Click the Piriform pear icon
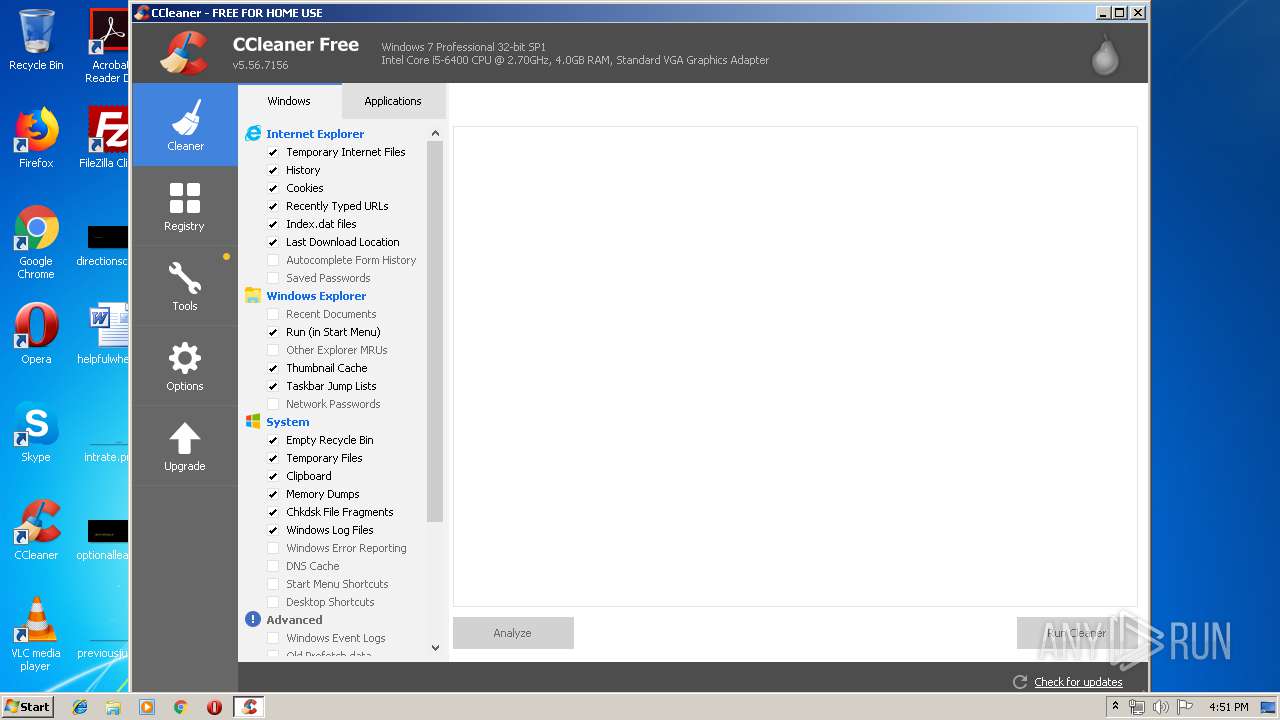The height and width of the screenshot is (720, 1280). [x=1105, y=55]
